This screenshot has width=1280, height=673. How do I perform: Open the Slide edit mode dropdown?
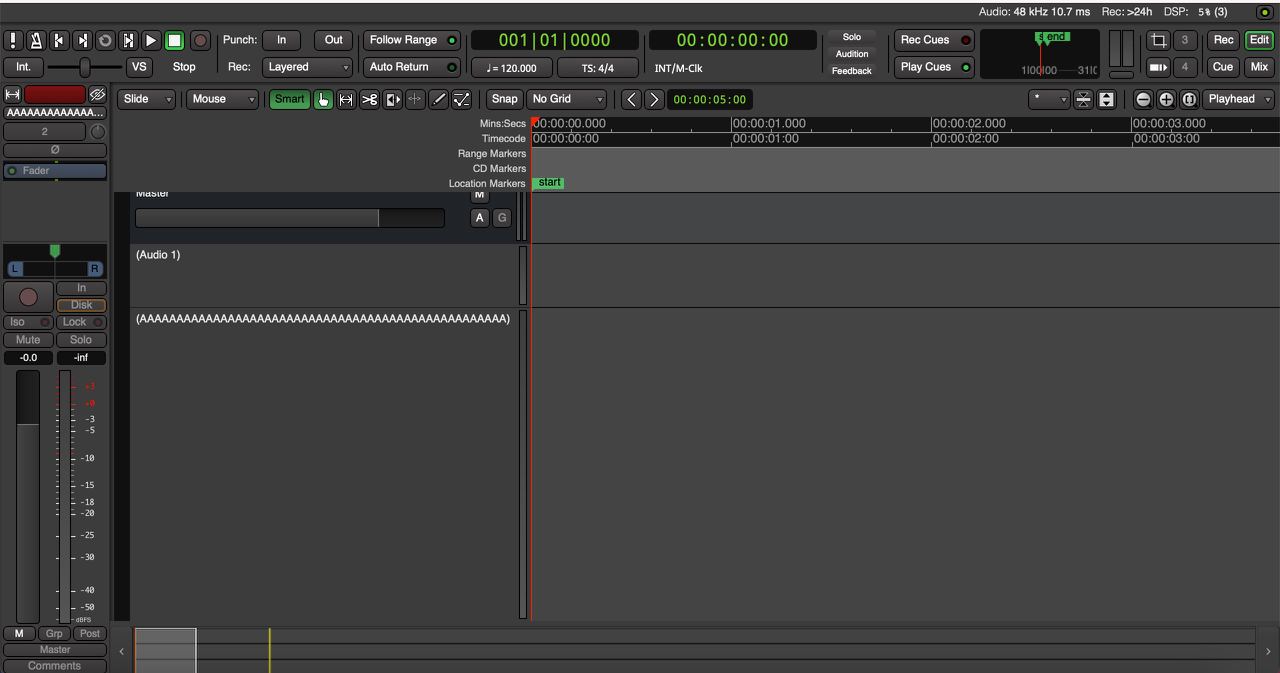[147, 100]
